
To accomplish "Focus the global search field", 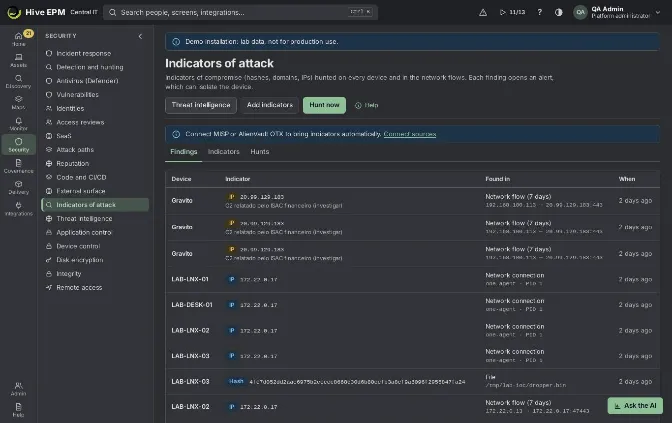I will point(240,12).
